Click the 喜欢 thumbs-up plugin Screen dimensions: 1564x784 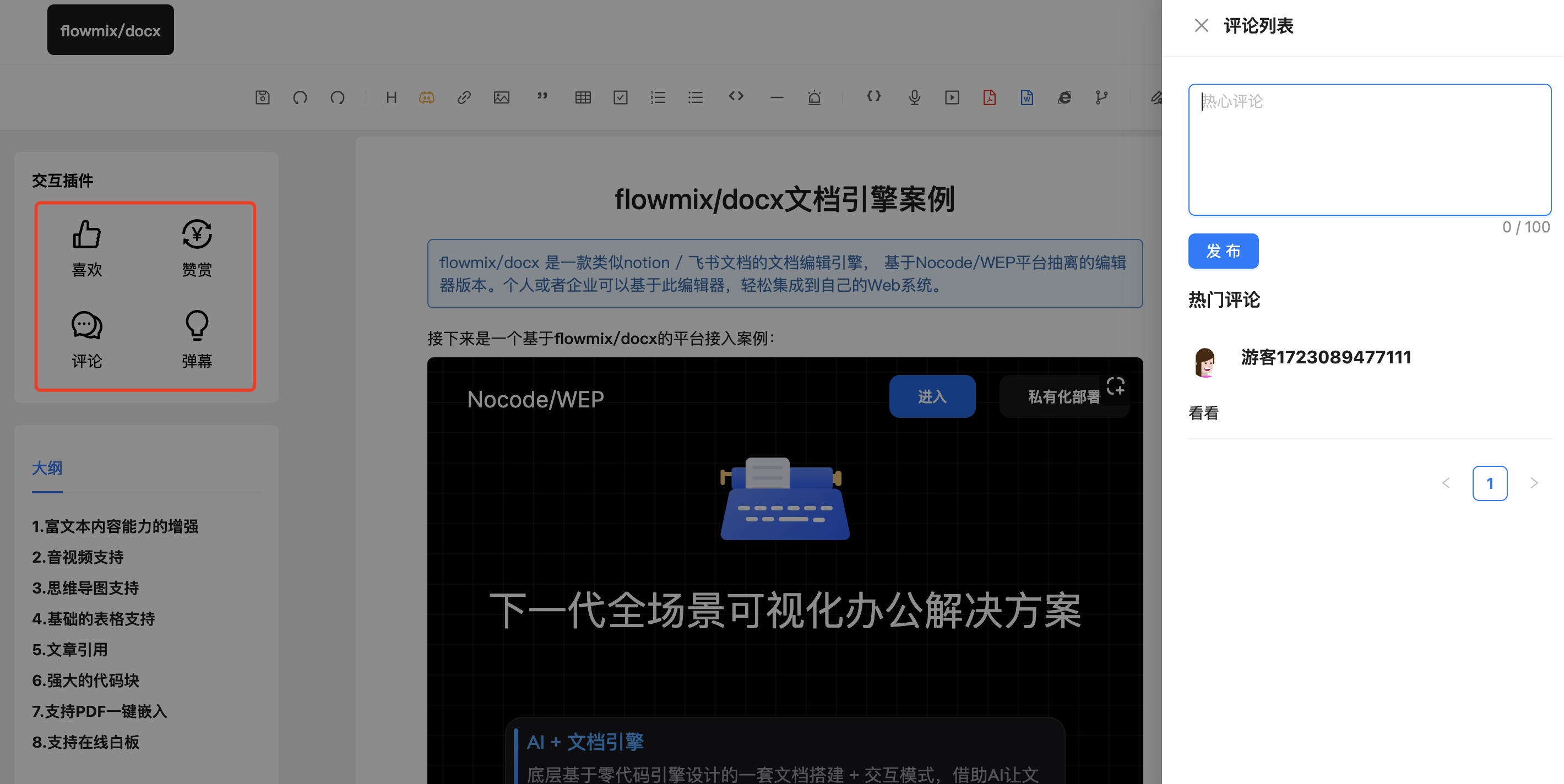coord(87,248)
